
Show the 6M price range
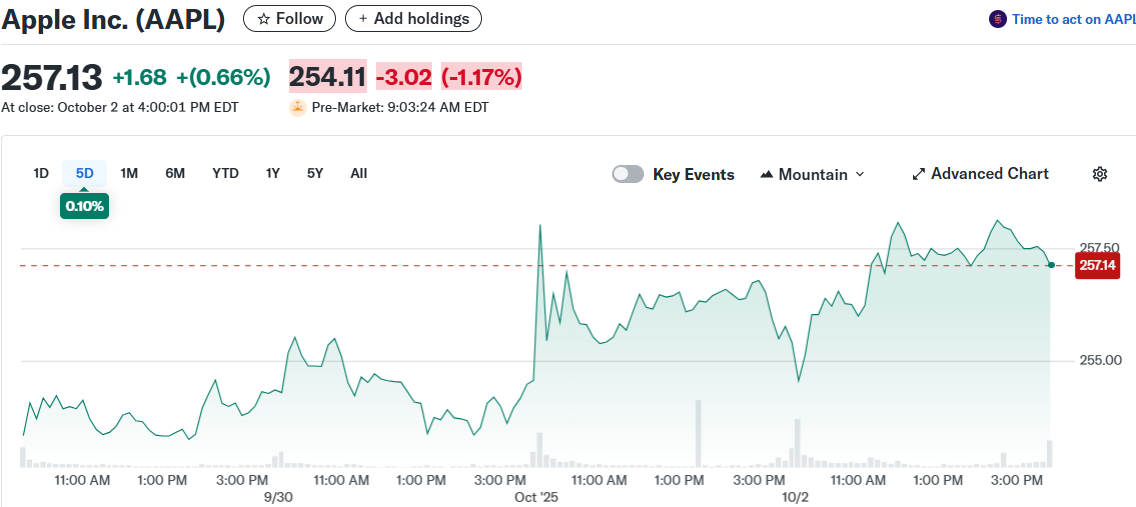(175, 173)
